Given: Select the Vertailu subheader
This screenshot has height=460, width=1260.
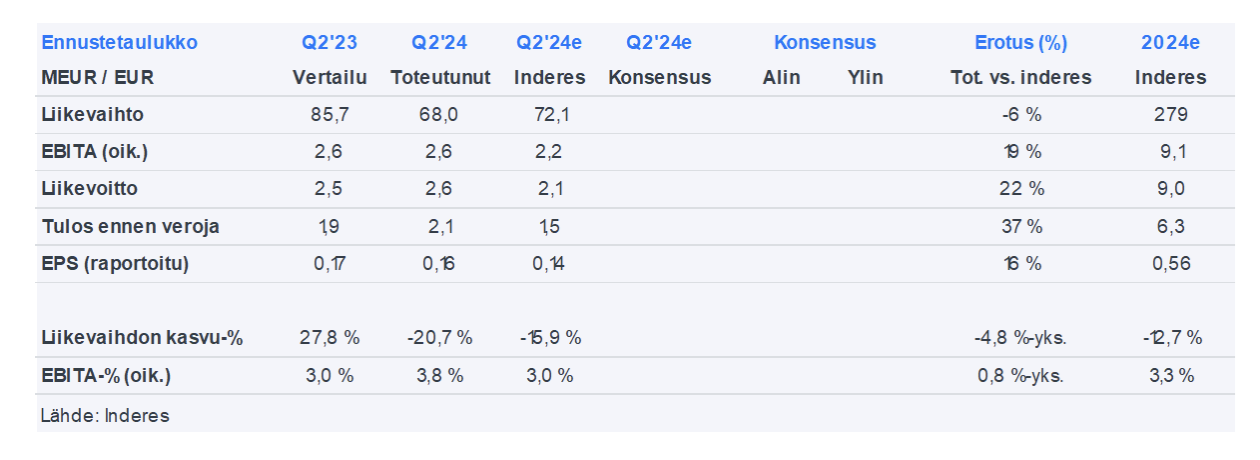Looking at the screenshot, I should pyautogui.click(x=330, y=77).
